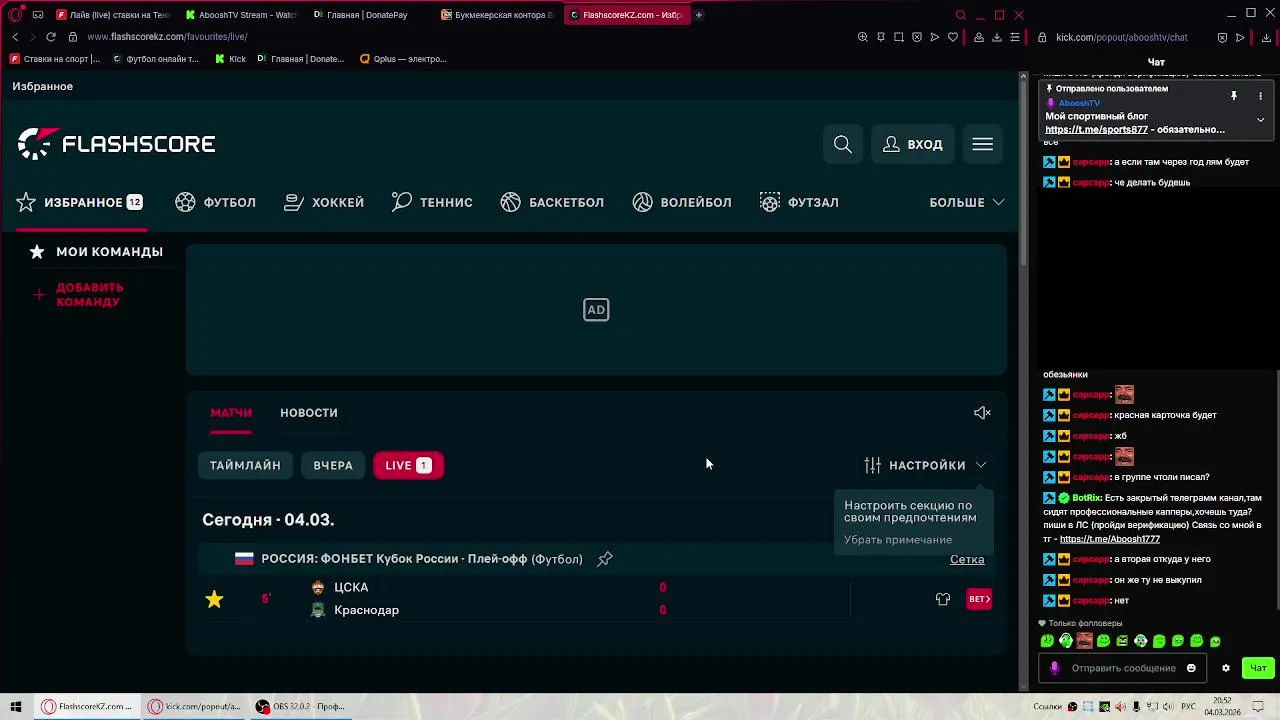Click the Краснодар team name

[366, 610]
